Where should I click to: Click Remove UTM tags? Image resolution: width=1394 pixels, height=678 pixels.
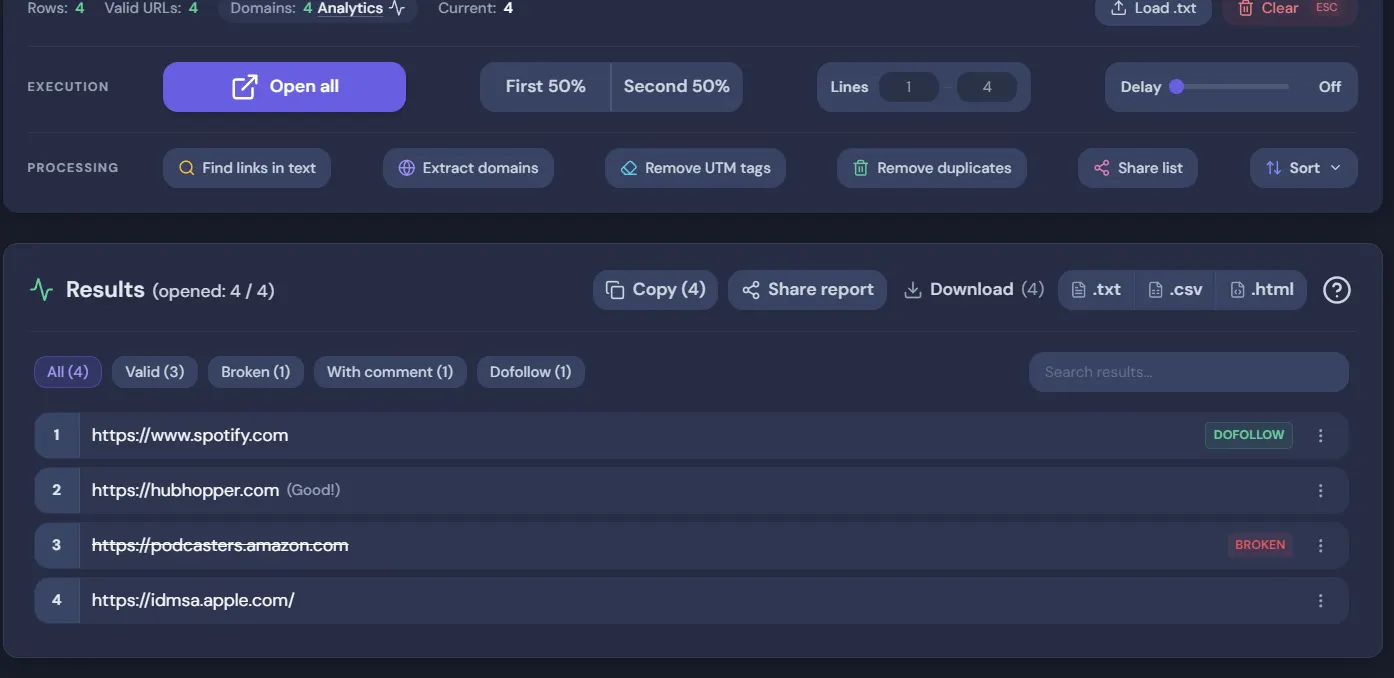(x=695, y=168)
